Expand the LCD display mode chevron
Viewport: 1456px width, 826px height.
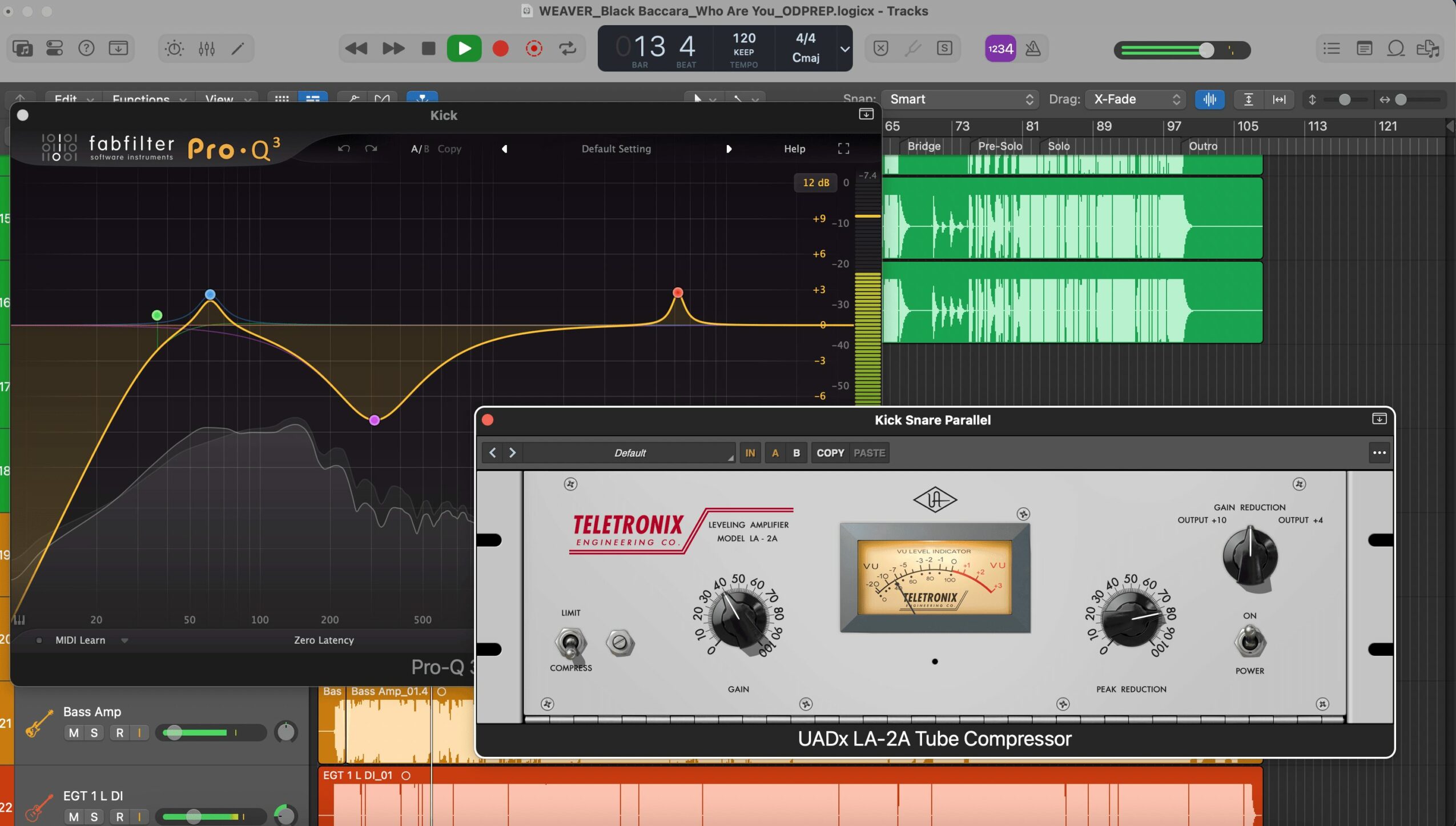844,49
